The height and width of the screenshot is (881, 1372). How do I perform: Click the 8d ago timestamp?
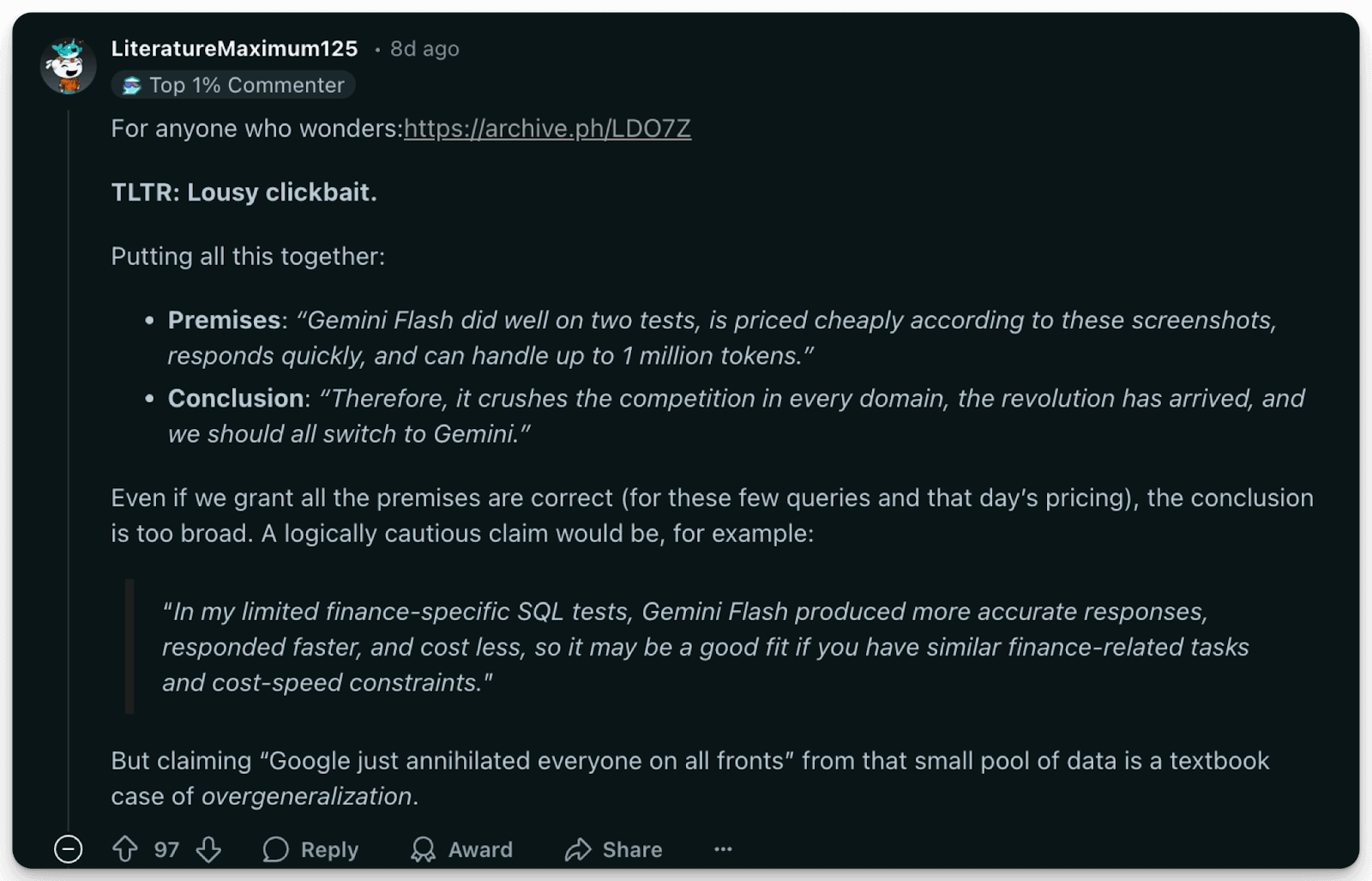point(426,49)
